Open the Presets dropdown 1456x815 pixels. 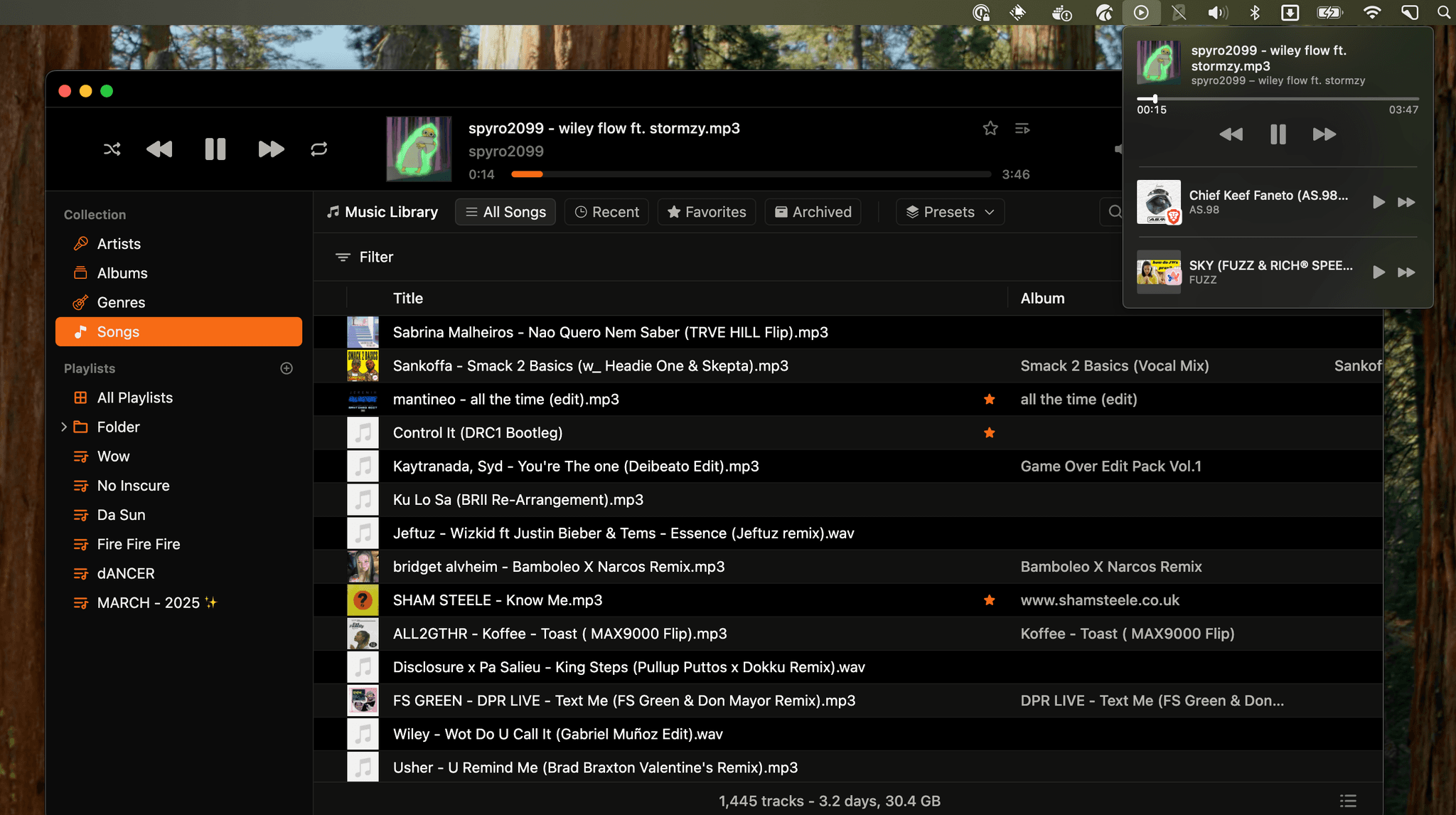coord(950,212)
